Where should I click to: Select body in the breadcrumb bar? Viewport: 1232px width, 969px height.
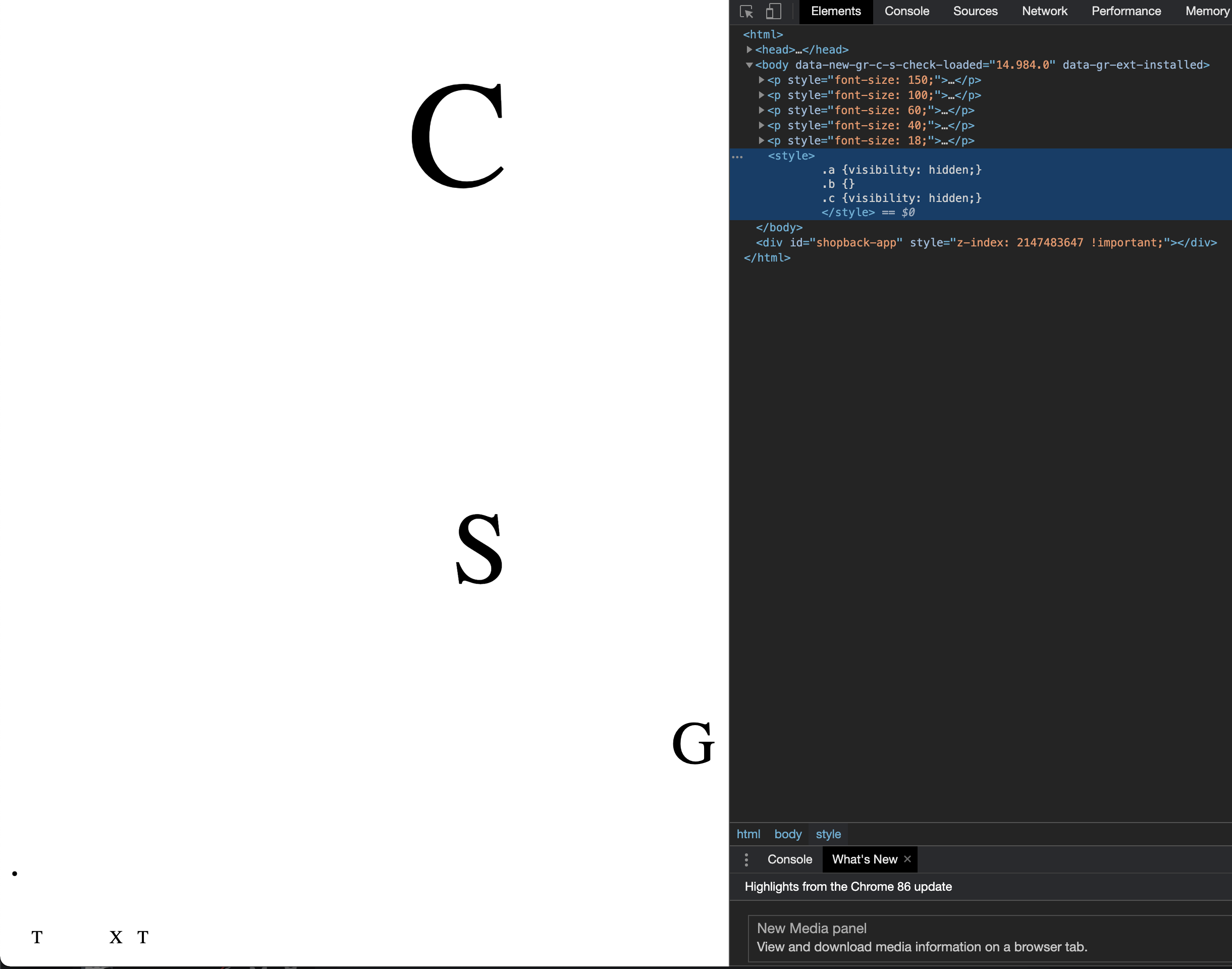point(787,834)
